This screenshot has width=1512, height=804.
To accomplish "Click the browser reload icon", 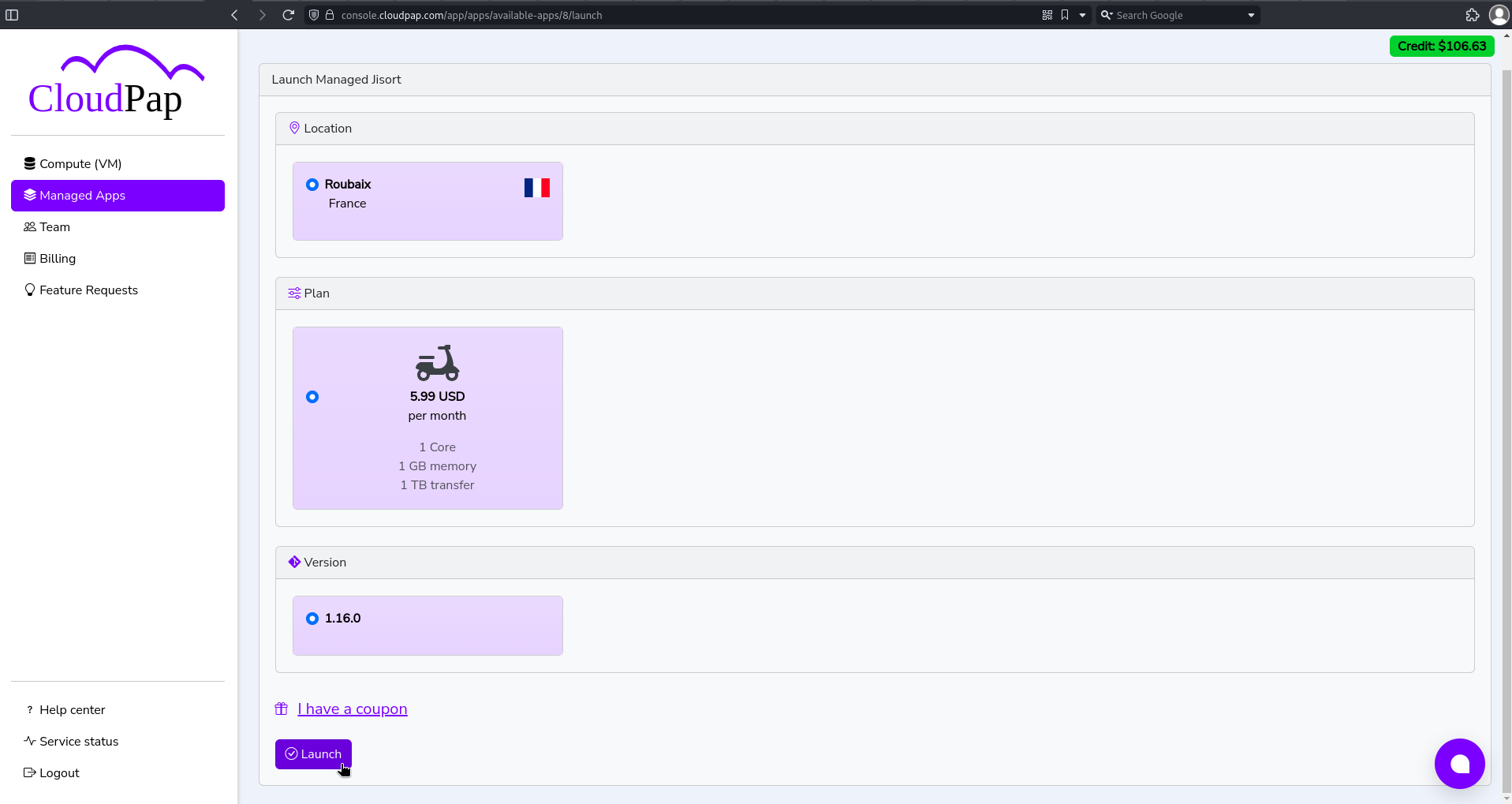I will [x=289, y=15].
